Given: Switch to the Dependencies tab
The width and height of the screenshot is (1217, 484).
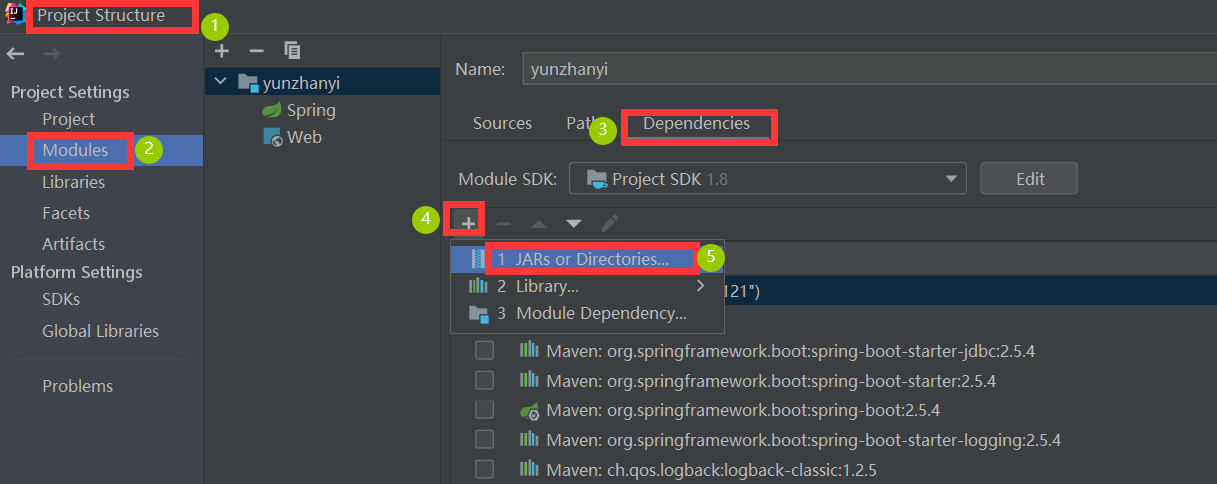Looking at the screenshot, I should 697,124.
